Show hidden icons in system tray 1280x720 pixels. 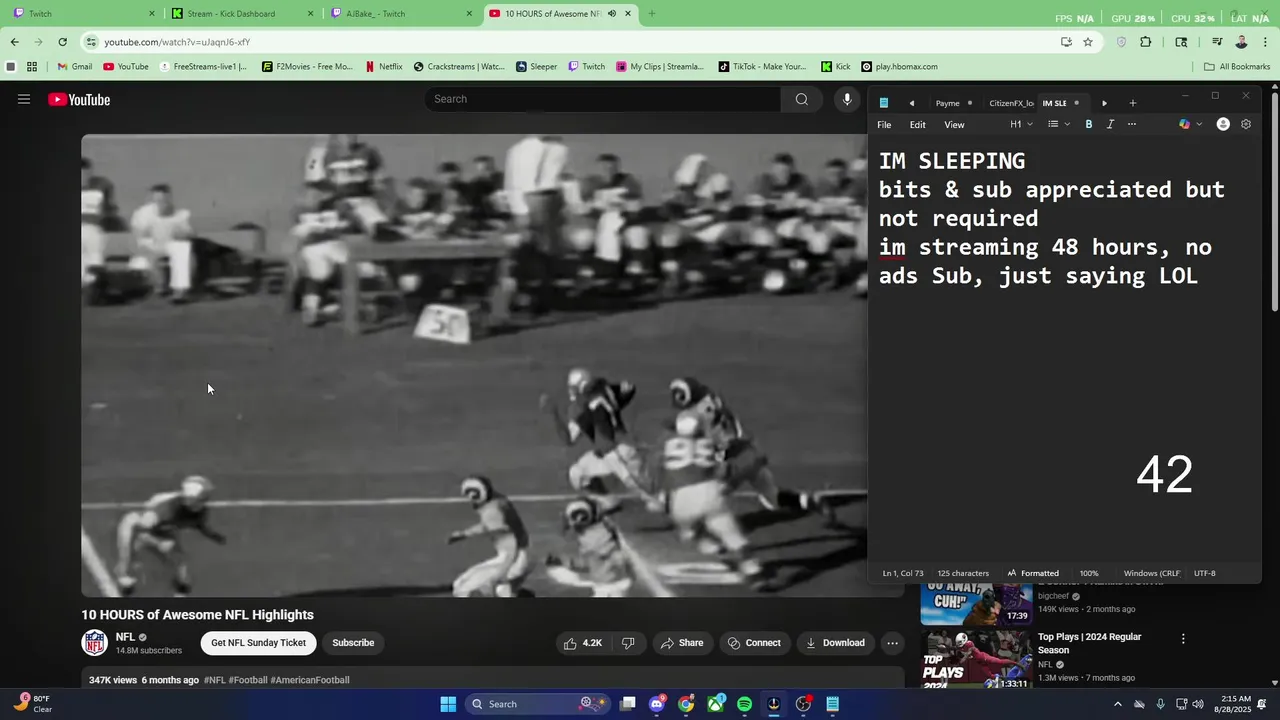click(1118, 704)
